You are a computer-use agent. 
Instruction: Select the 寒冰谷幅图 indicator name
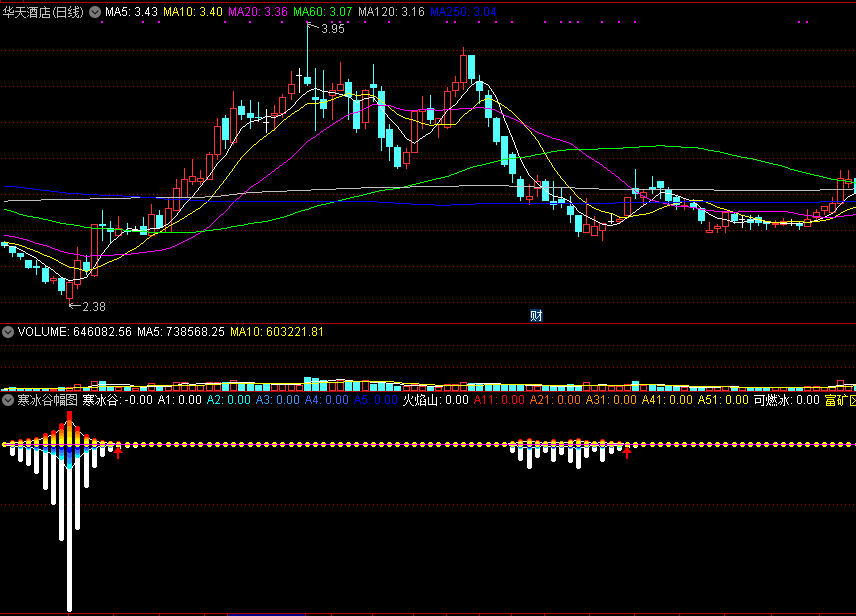coord(47,400)
